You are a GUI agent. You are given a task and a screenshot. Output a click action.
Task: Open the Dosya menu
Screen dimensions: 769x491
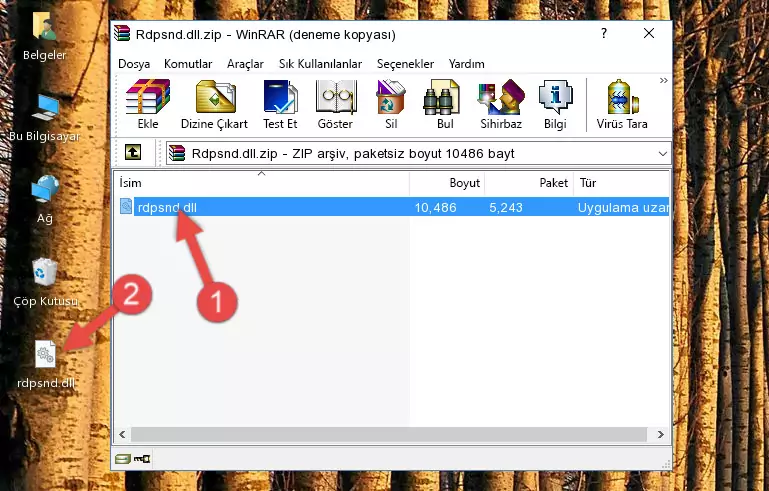pos(134,64)
